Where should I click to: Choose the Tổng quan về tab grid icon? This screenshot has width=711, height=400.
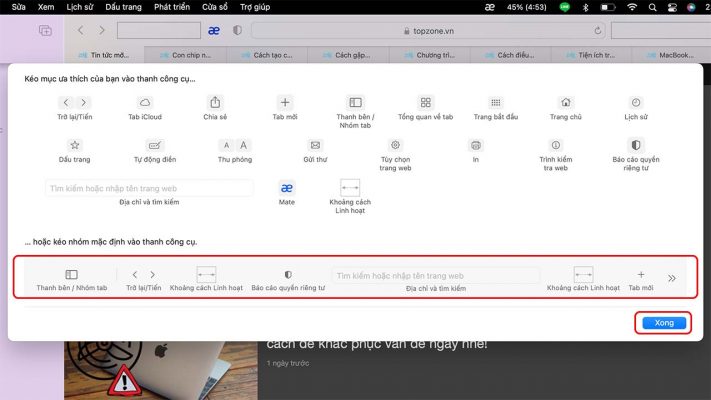tap(425, 103)
